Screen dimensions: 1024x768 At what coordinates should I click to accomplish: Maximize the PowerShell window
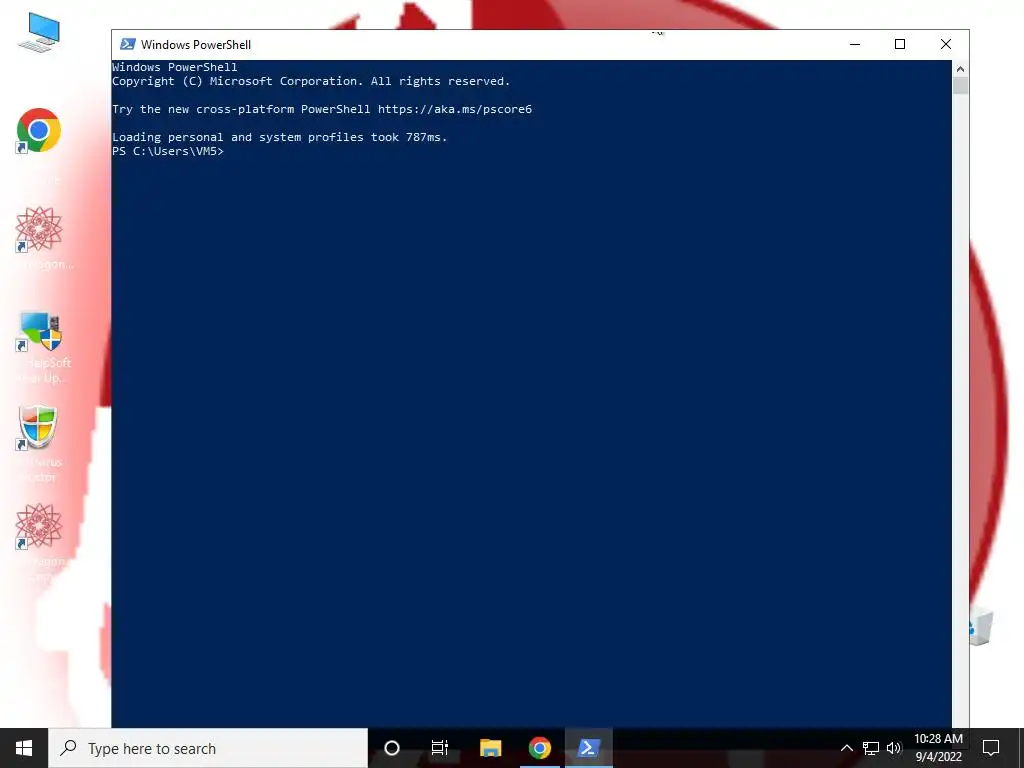tap(900, 44)
